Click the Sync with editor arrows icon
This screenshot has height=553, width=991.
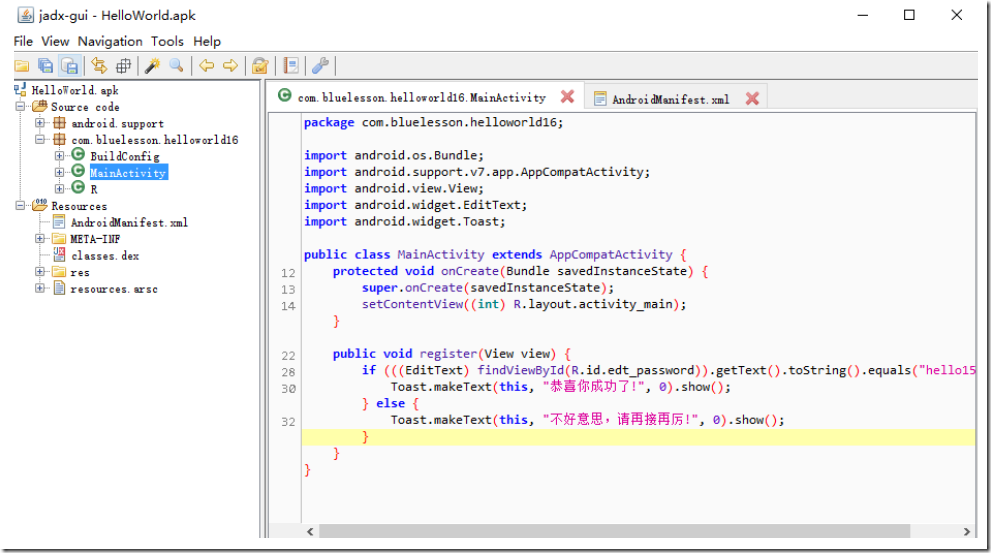tap(98, 66)
